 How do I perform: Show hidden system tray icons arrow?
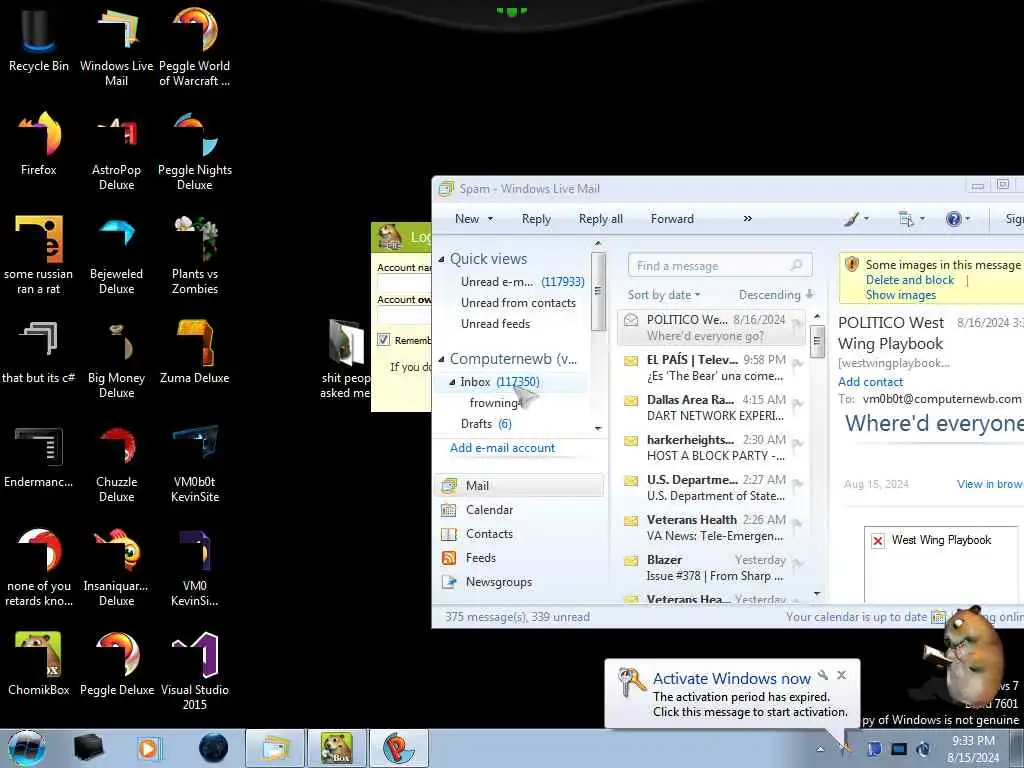tap(820, 750)
